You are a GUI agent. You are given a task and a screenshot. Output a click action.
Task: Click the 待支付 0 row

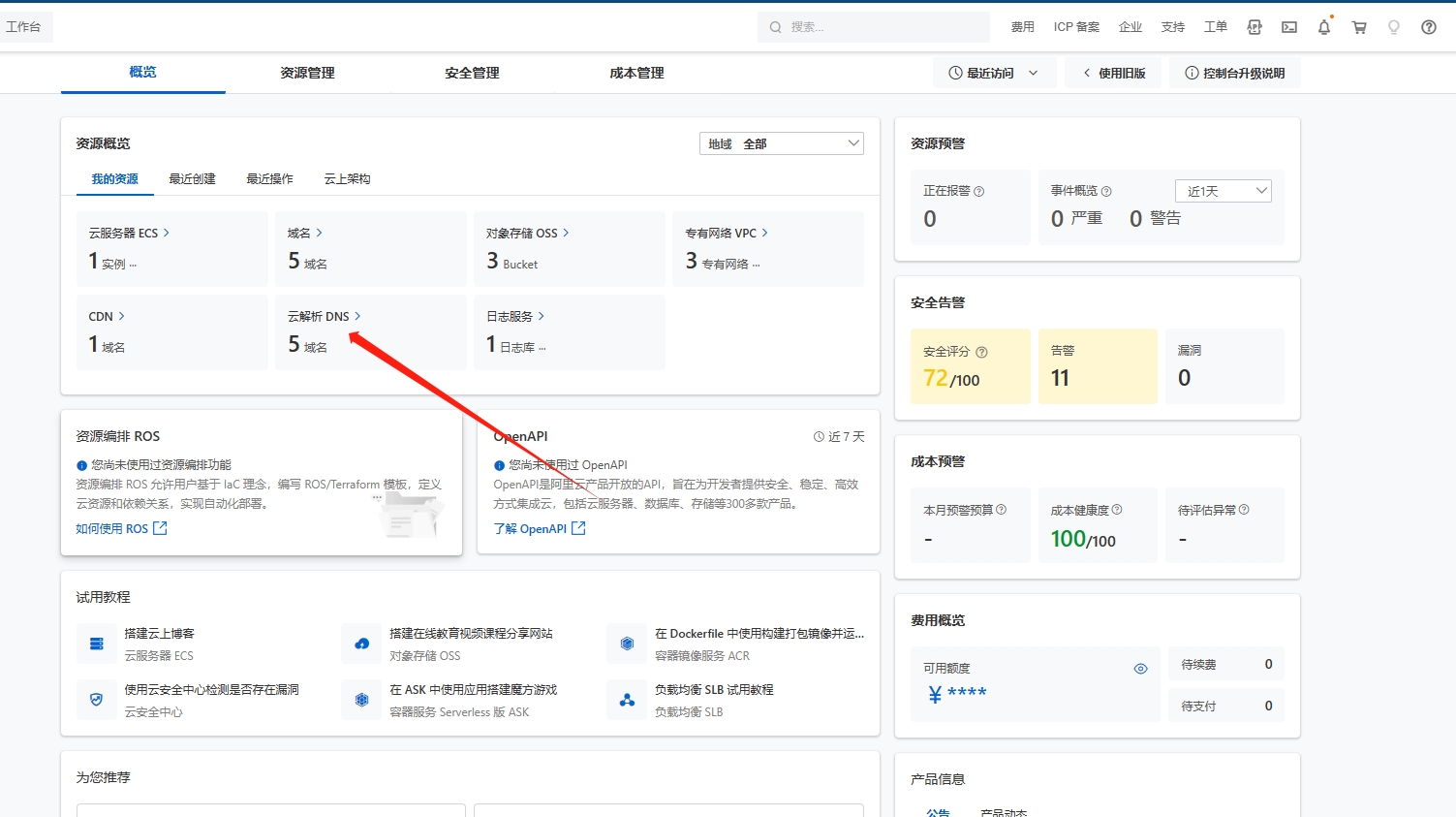tap(1226, 707)
